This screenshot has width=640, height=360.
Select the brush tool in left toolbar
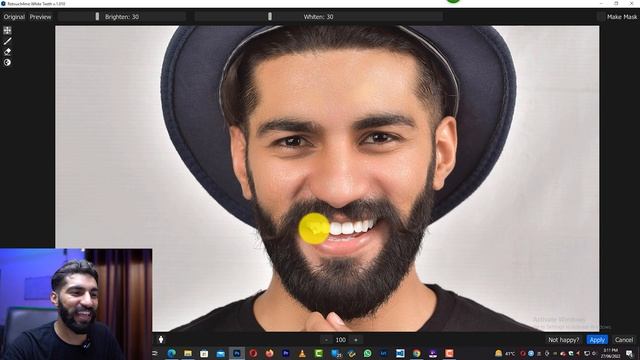pos(7,41)
